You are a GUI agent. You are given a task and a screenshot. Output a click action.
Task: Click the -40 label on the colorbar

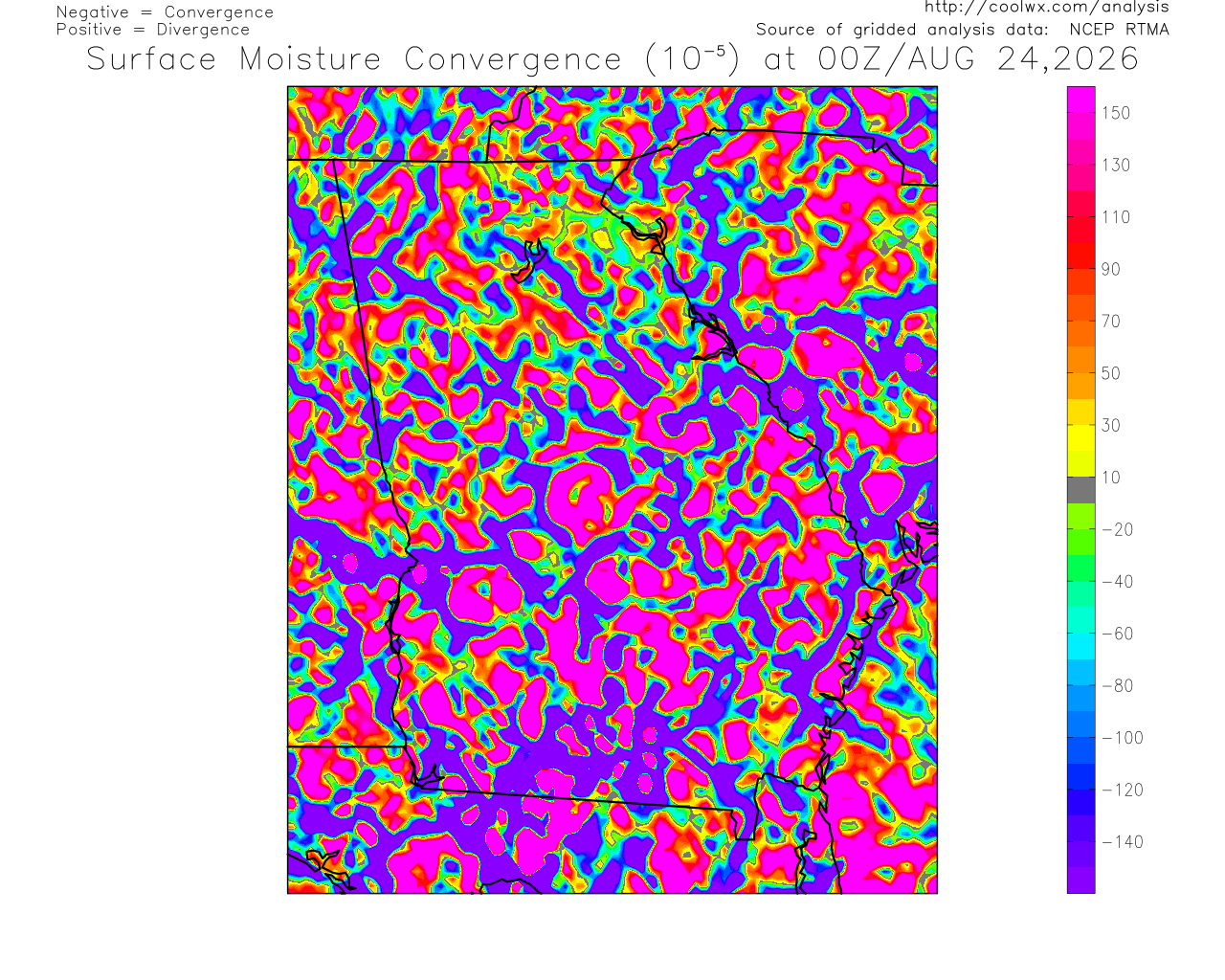(x=1118, y=581)
